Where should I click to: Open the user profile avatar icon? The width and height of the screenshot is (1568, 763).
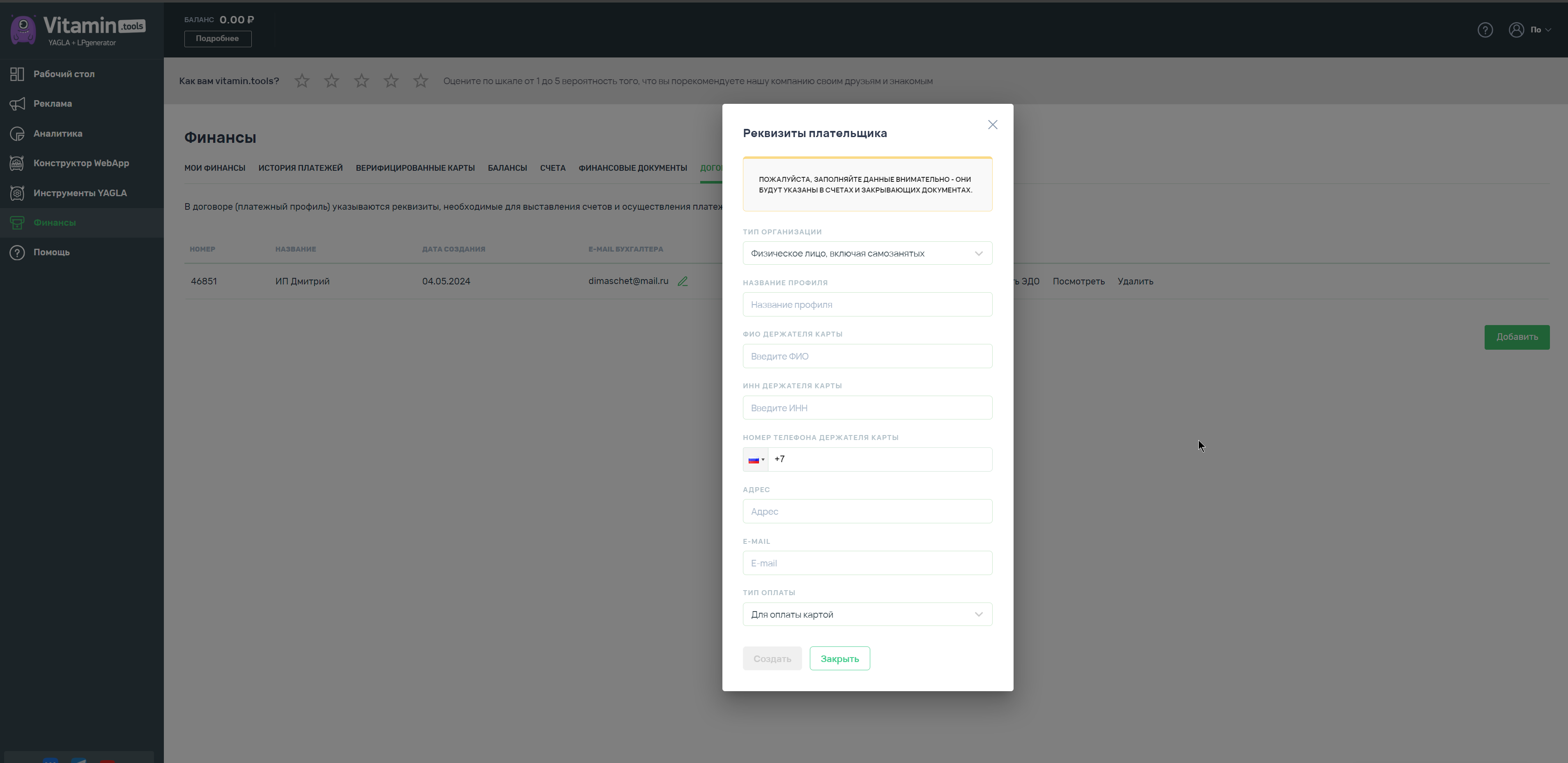1516,30
